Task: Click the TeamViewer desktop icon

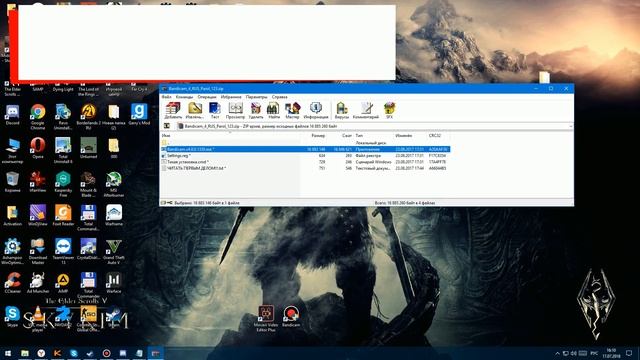Action: pos(63,252)
